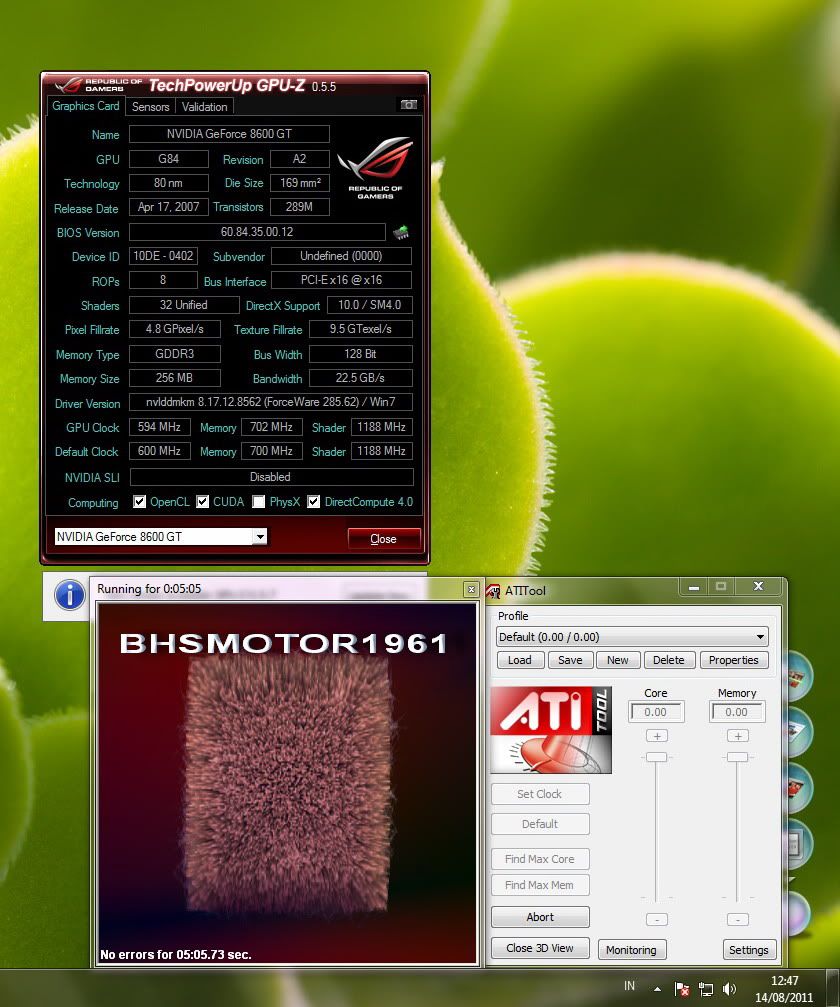Open the Sensors tab
840x1007 pixels.
click(x=150, y=107)
